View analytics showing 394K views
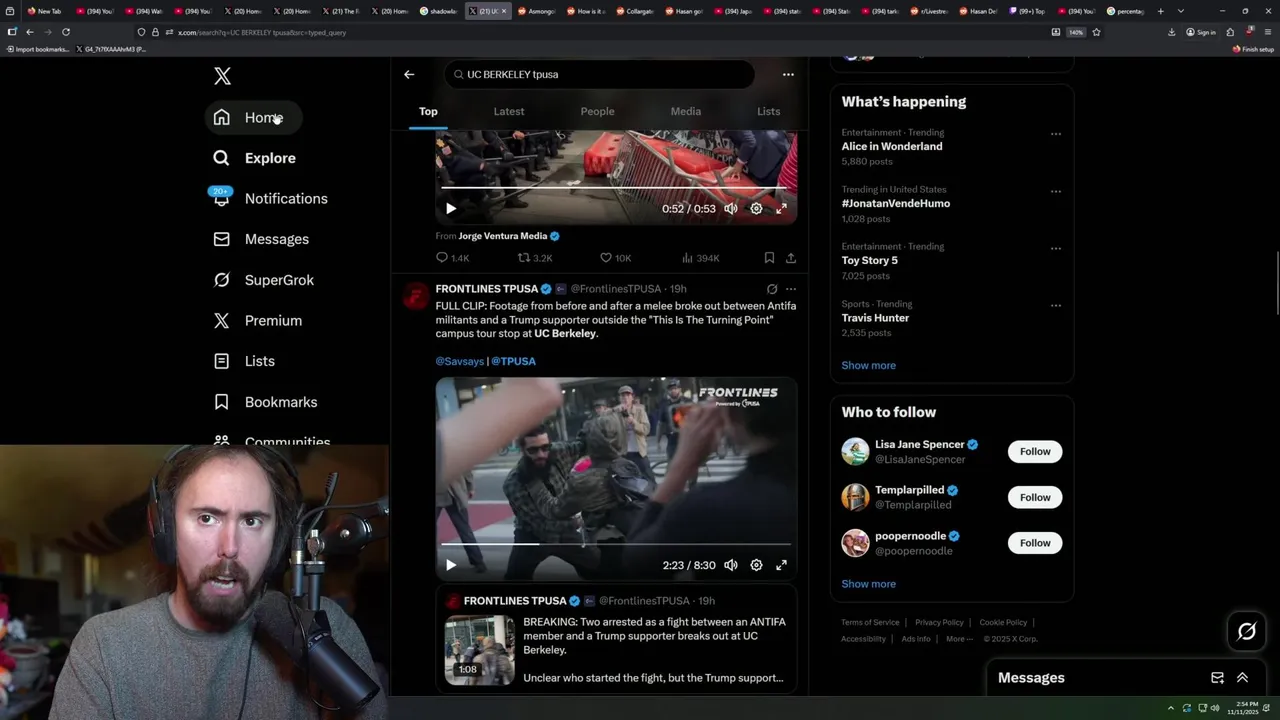The height and width of the screenshot is (720, 1280). pos(700,258)
